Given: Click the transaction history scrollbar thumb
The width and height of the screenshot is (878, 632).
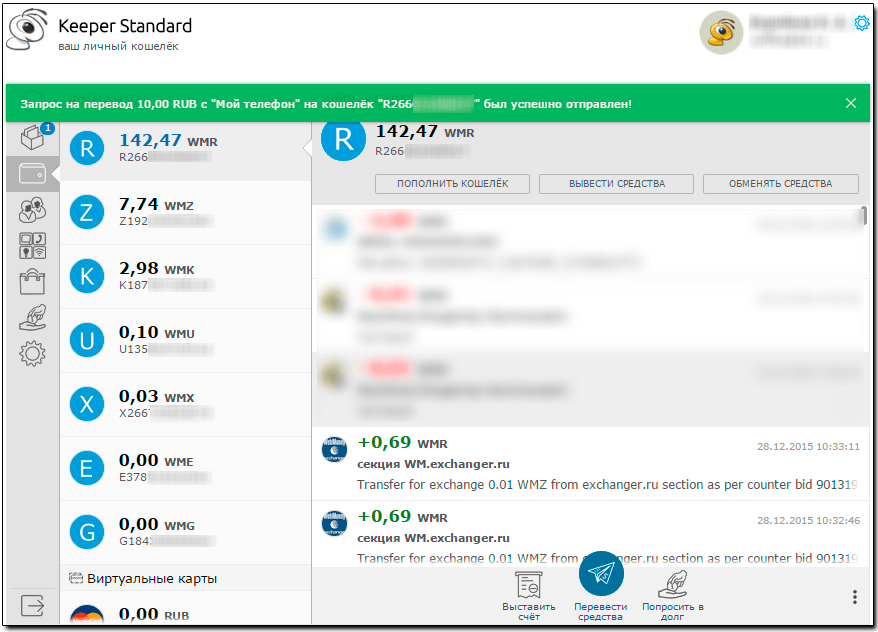Looking at the screenshot, I should pyautogui.click(x=864, y=216).
